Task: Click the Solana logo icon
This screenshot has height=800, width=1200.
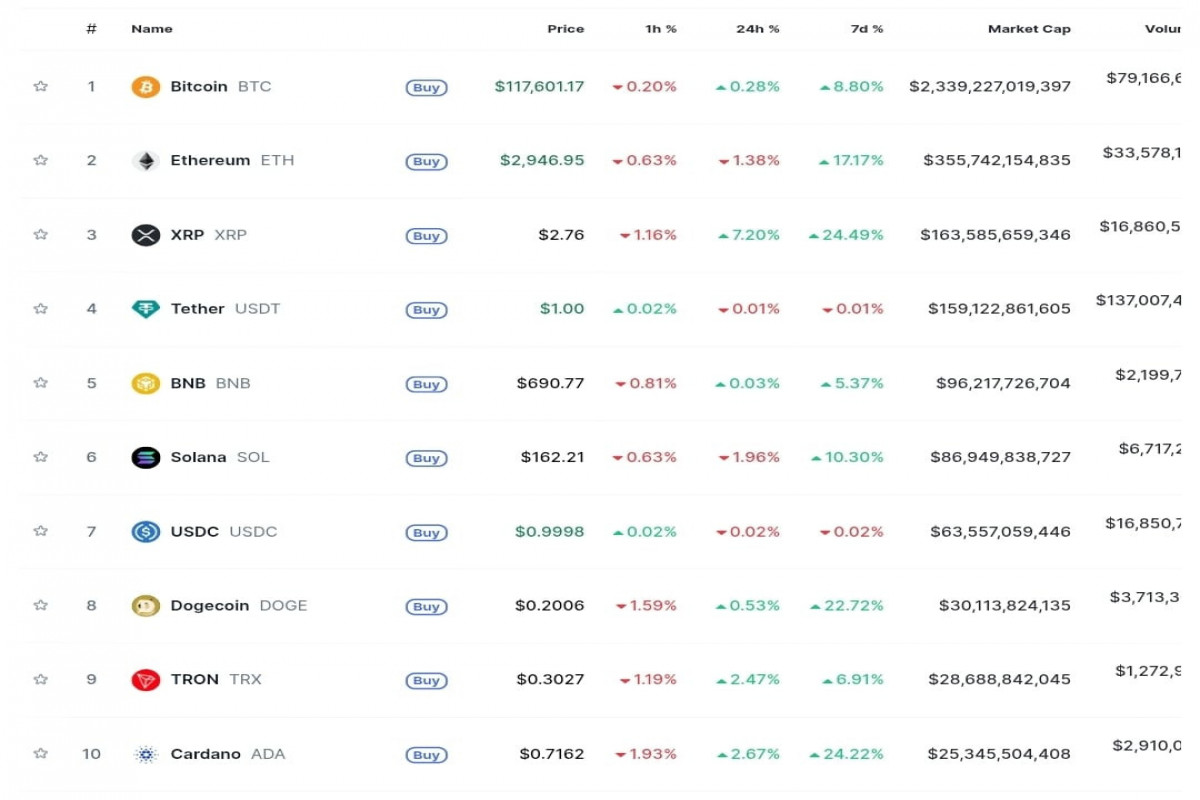Action: (145, 457)
